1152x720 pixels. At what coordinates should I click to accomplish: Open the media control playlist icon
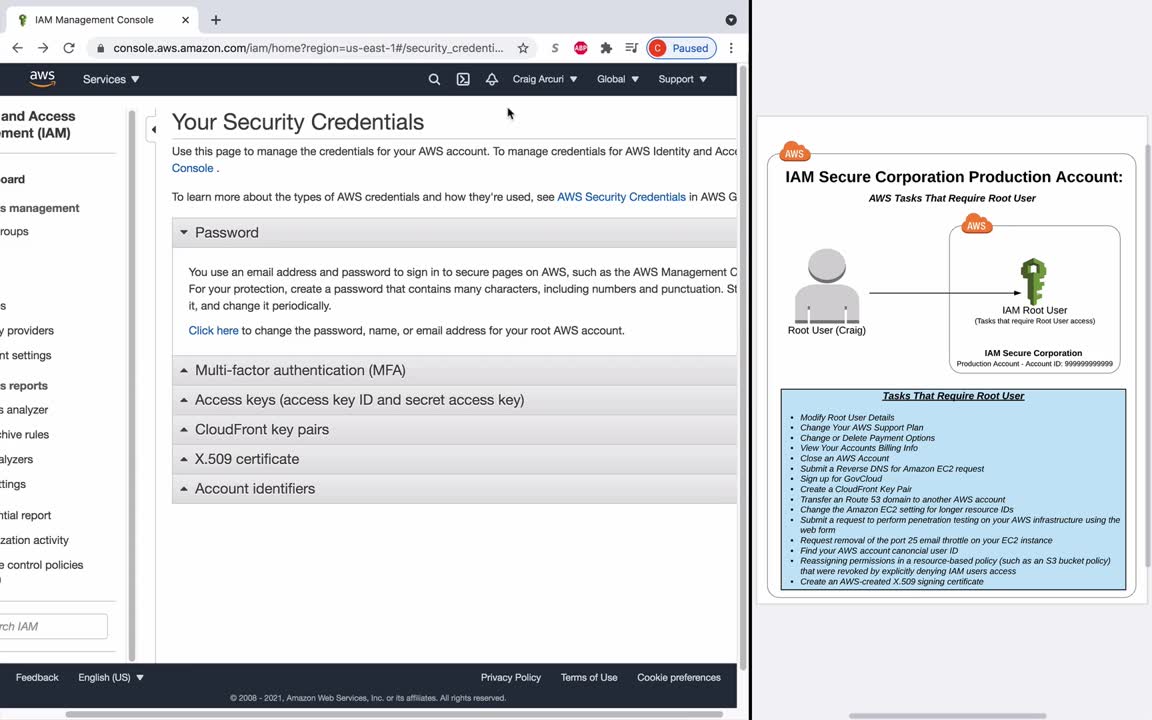pos(631,48)
